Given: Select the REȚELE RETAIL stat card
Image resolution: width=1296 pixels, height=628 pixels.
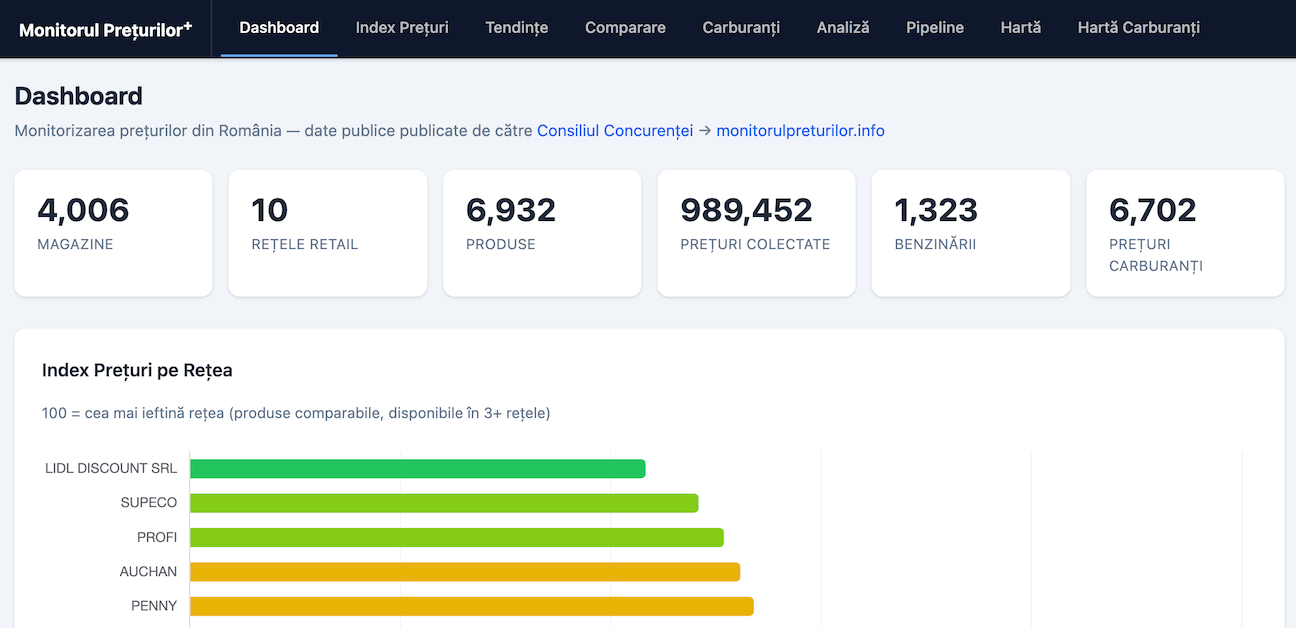Looking at the screenshot, I should point(327,232).
